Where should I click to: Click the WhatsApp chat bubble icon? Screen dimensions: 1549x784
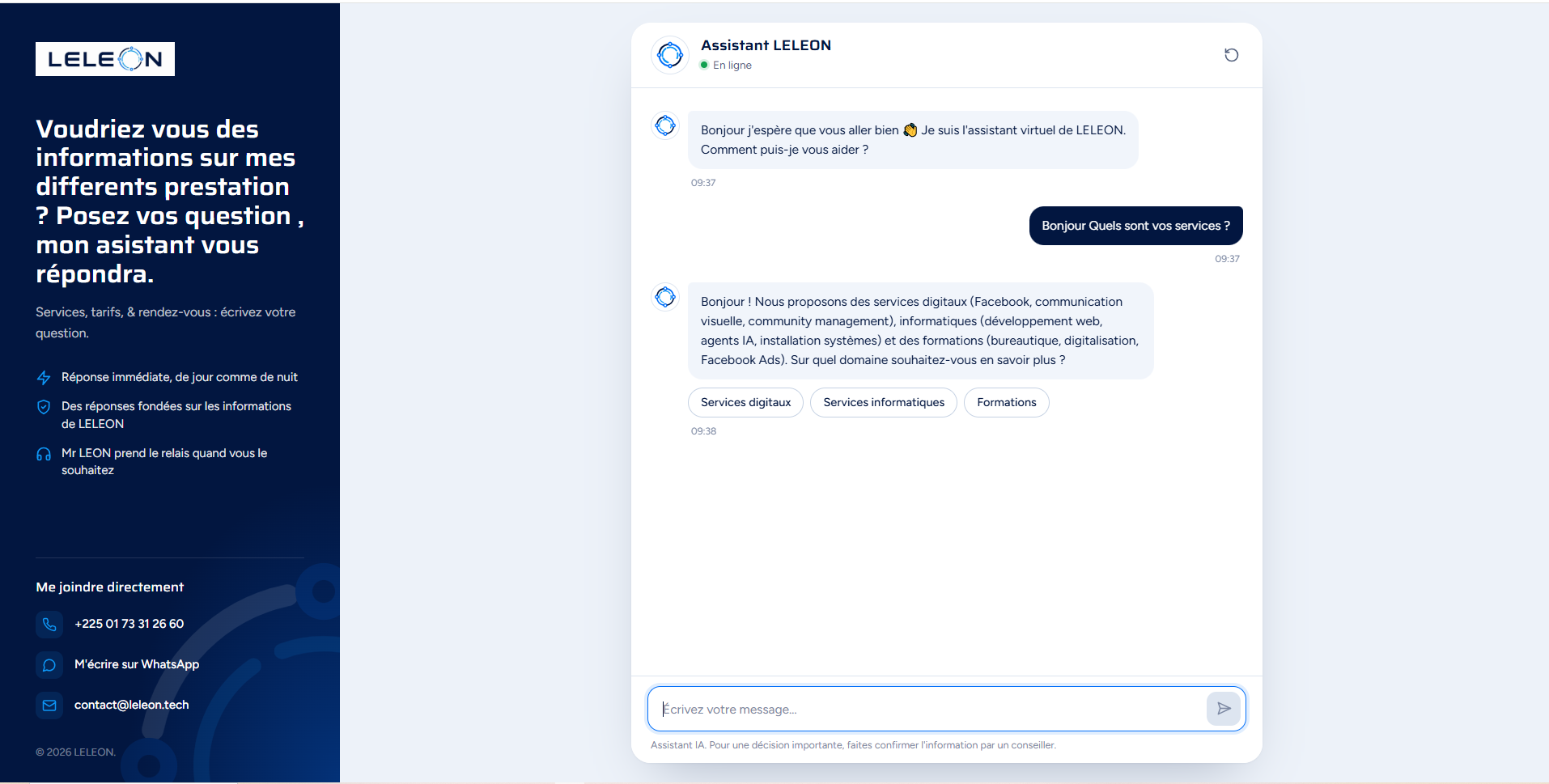tap(49, 665)
